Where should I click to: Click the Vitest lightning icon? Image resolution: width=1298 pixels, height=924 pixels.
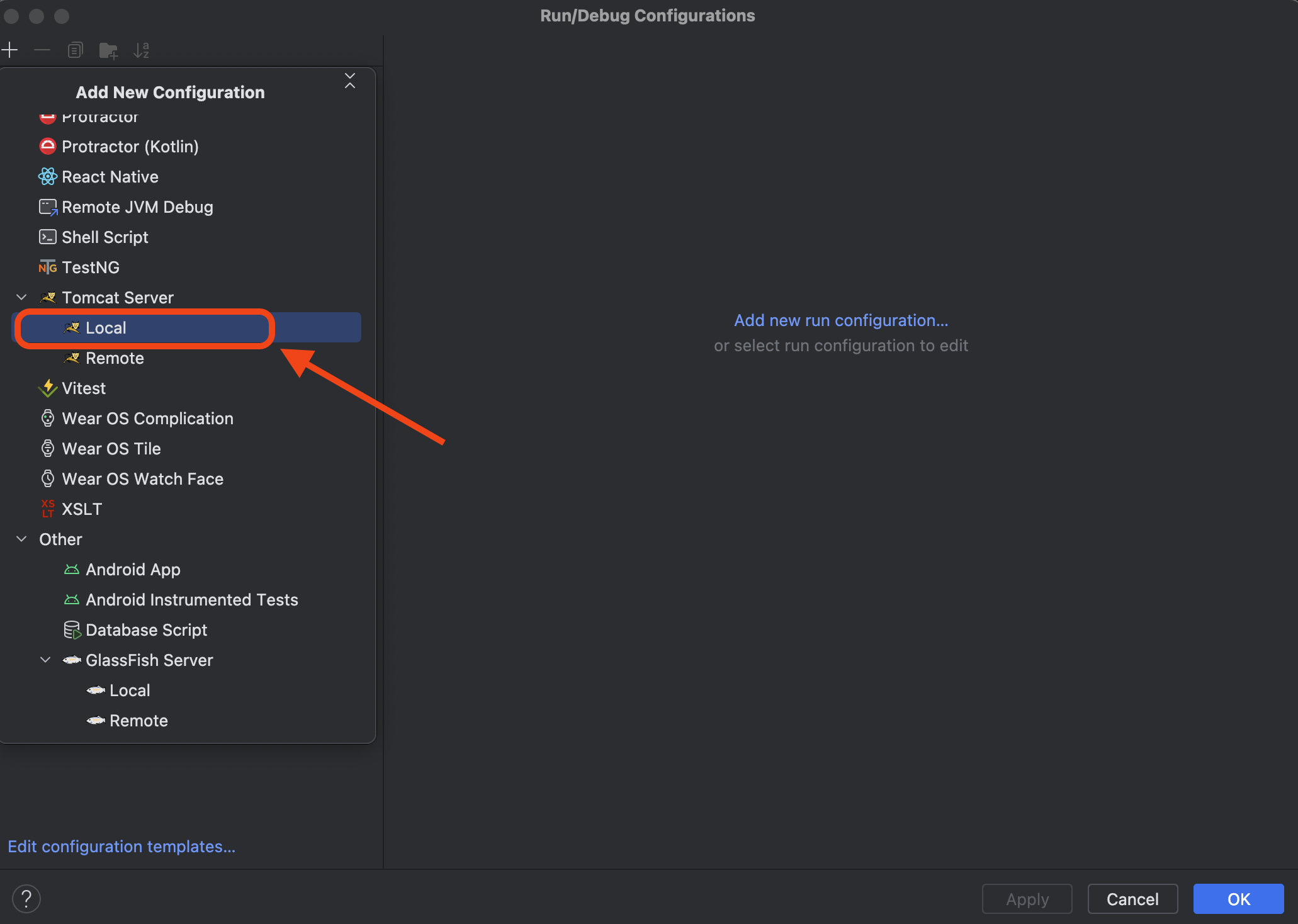[x=48, y=388]
